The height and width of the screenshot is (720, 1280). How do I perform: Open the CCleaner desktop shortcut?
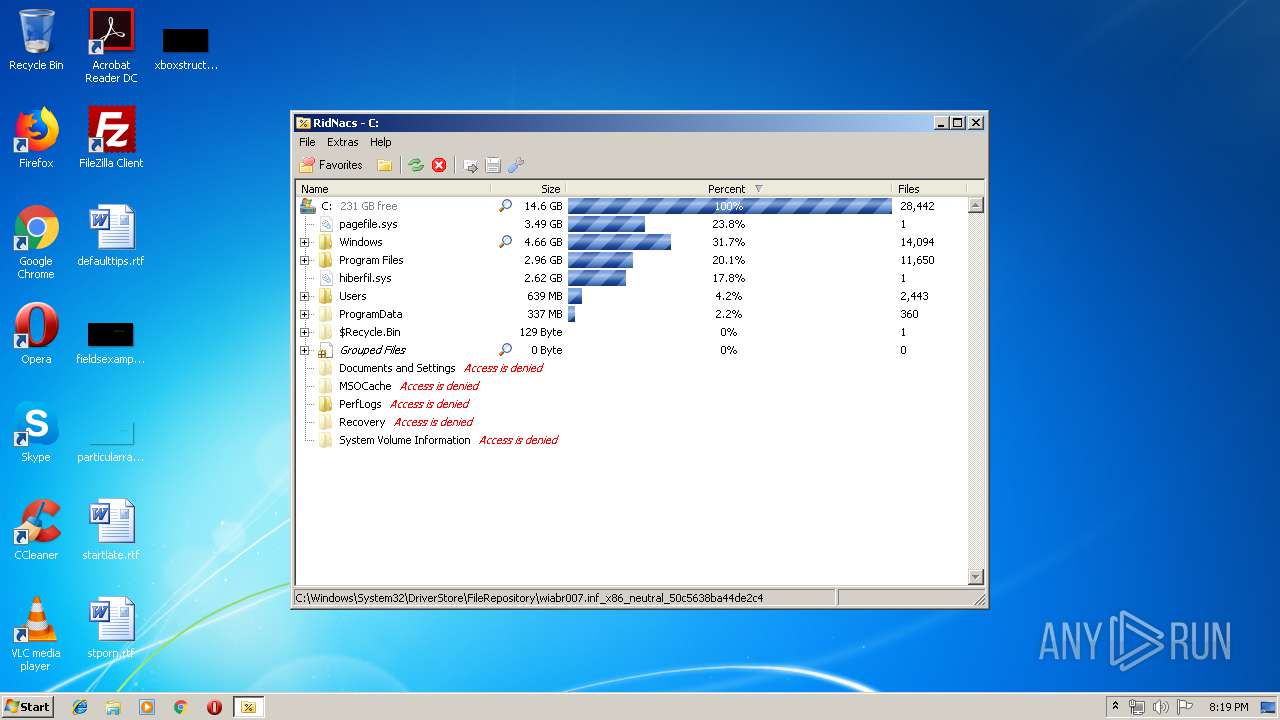coord(36,531)
